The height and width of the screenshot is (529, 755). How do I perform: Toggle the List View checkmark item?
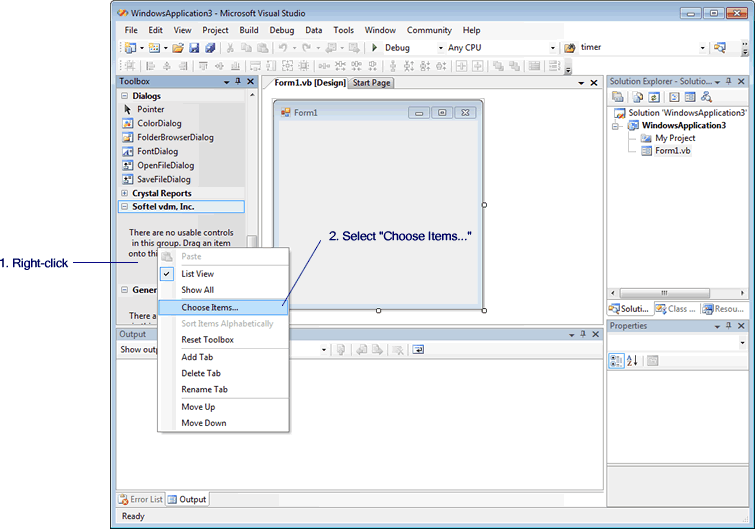[x=197, y=274]
